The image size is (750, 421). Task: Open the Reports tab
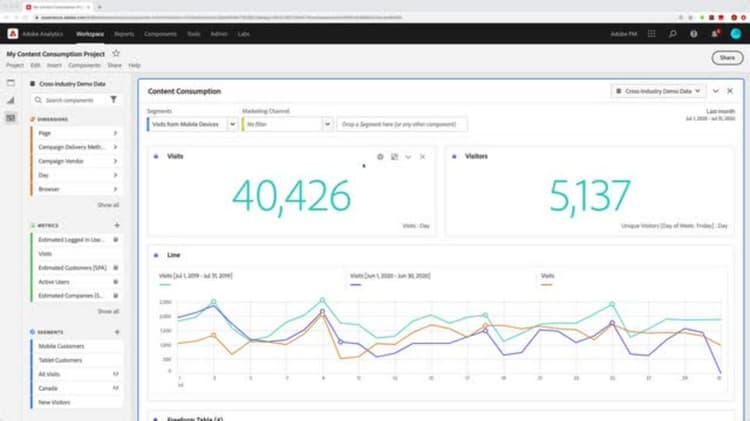124,34
